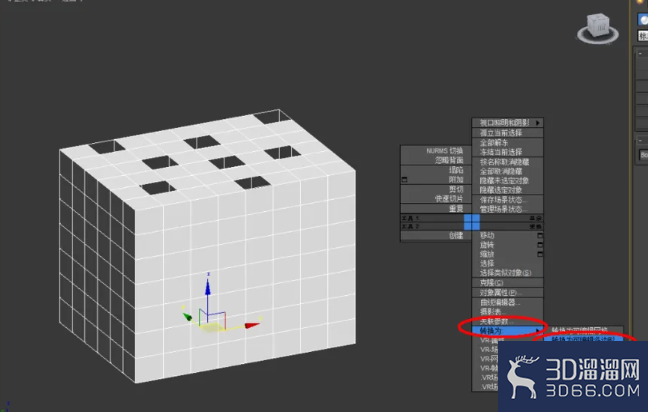Viewport: 648px width, 412px height.
Task: Open settings box beside 缩放 menu entry
Action: tap(540, 254)
